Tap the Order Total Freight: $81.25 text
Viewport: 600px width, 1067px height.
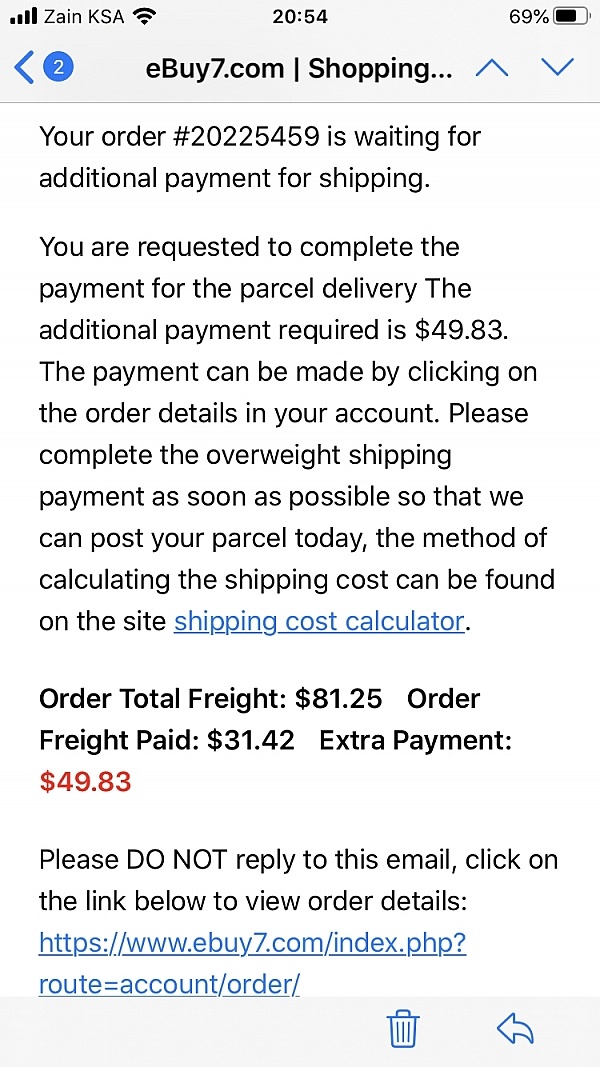[210, 698]
